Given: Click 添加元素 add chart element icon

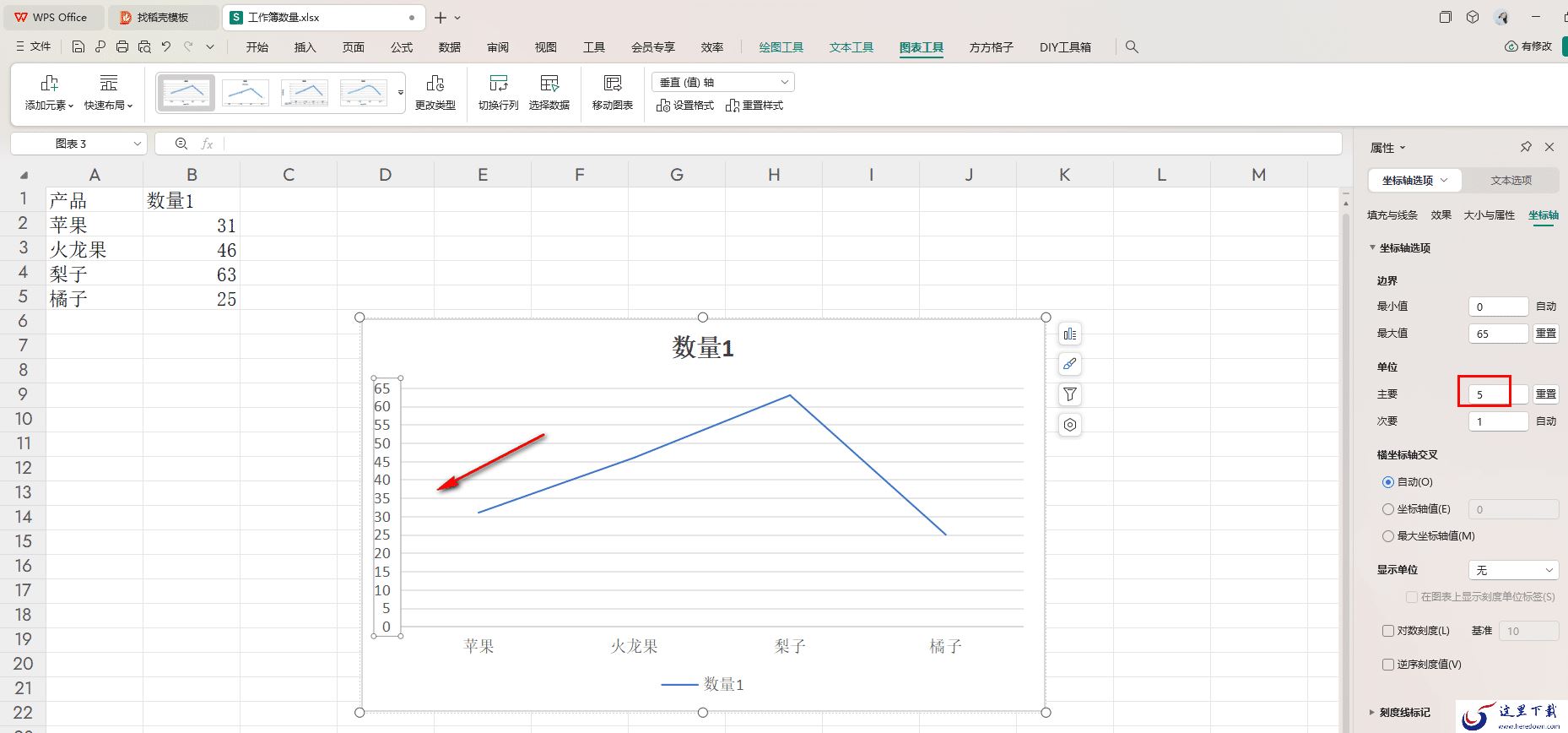Looking at the screenshot, I should pyautogui.click(x=49, y=83).
